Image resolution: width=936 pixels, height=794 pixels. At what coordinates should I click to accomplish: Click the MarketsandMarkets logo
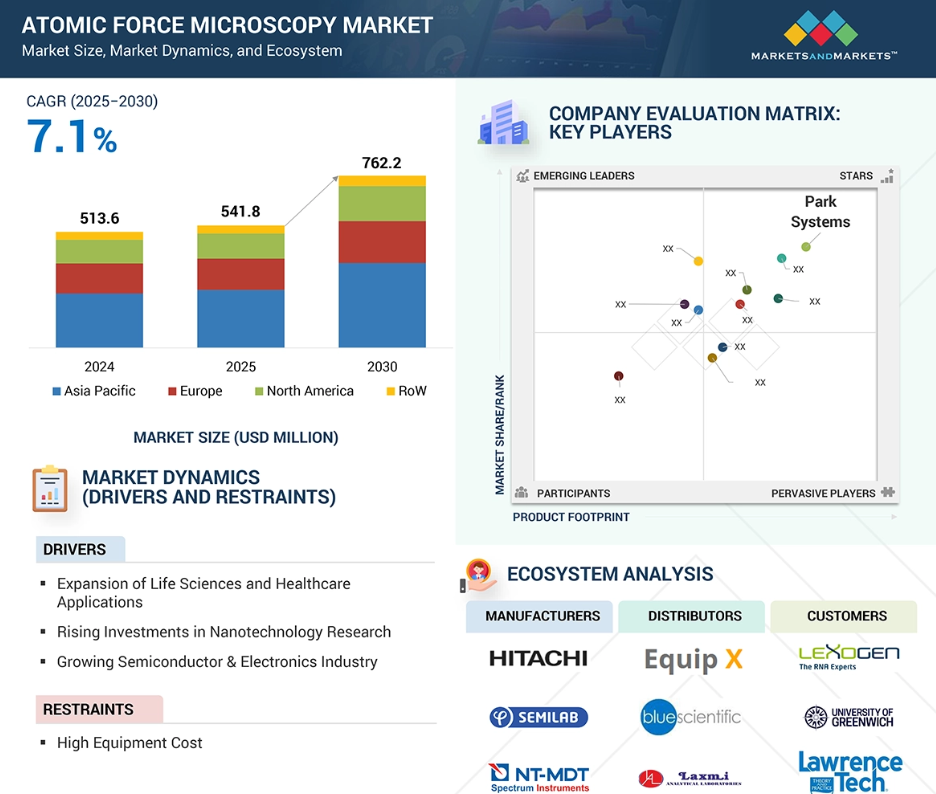tap(824, 35)
